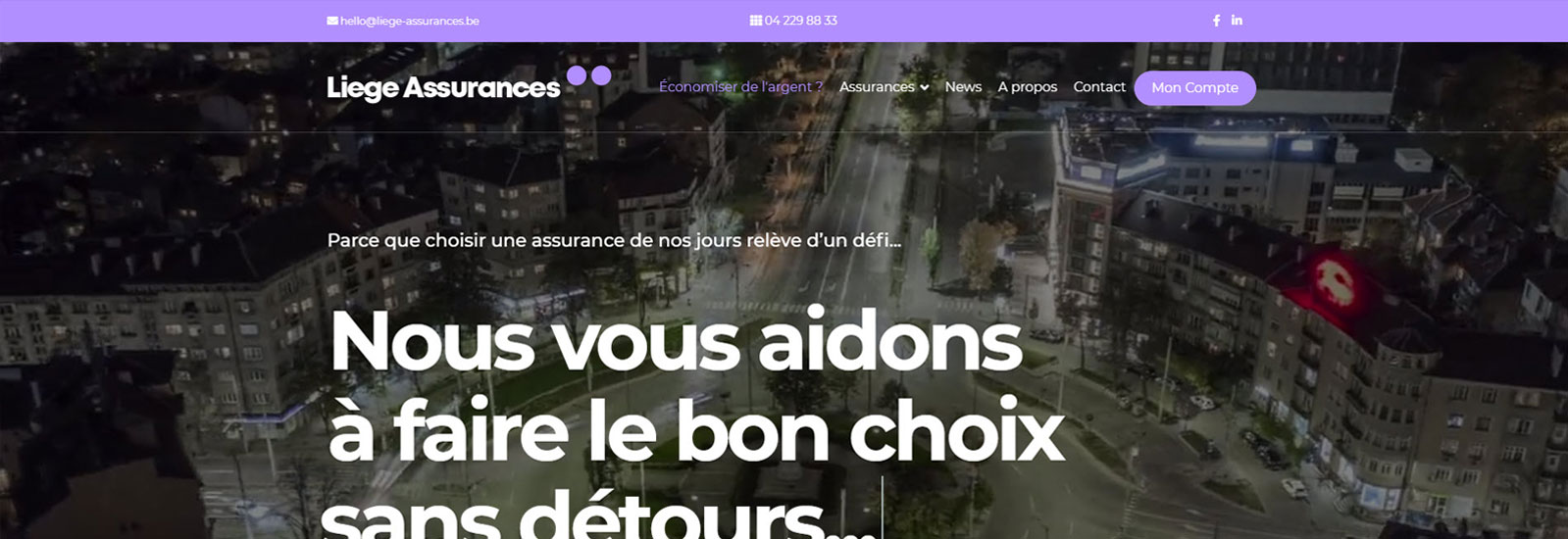Open the hello@liege-assurances.be email link
Image resolution: width=1568 pixels, height=539 pixels.
(x=409, y=21)
